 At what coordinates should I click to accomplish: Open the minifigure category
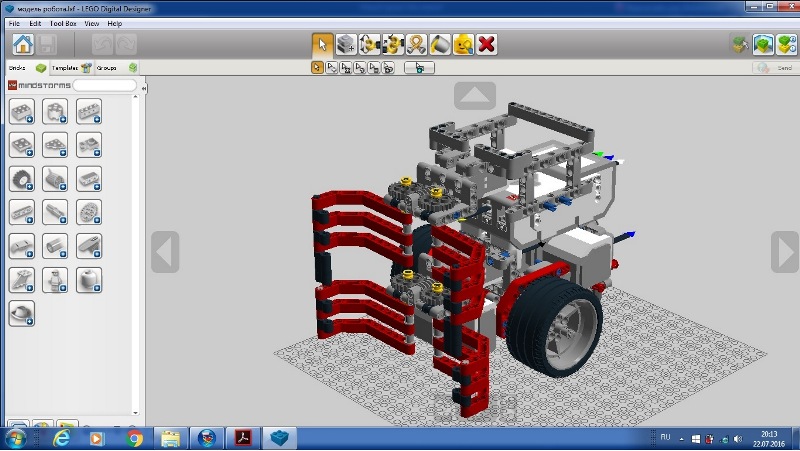[55, 280]
